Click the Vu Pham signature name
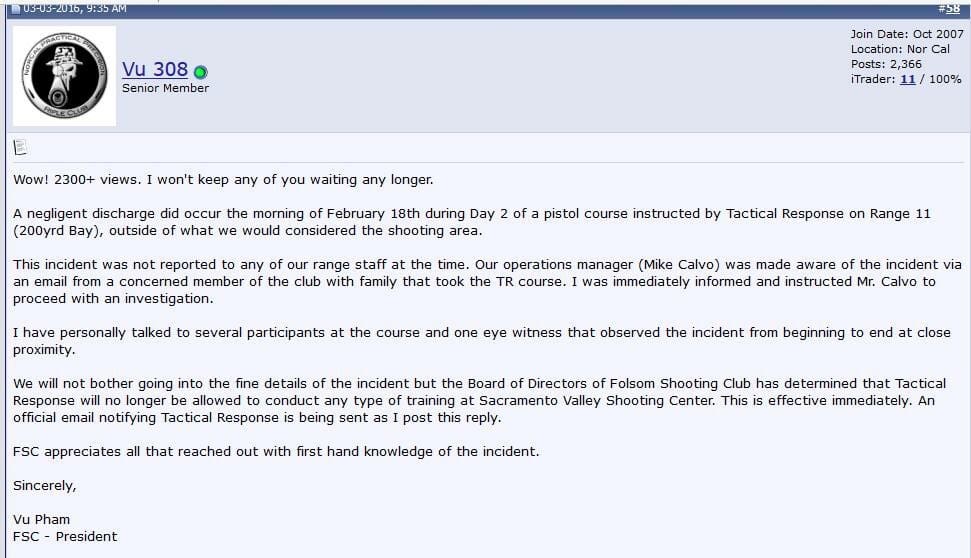971x558 pixels. [x=41, y=520]
